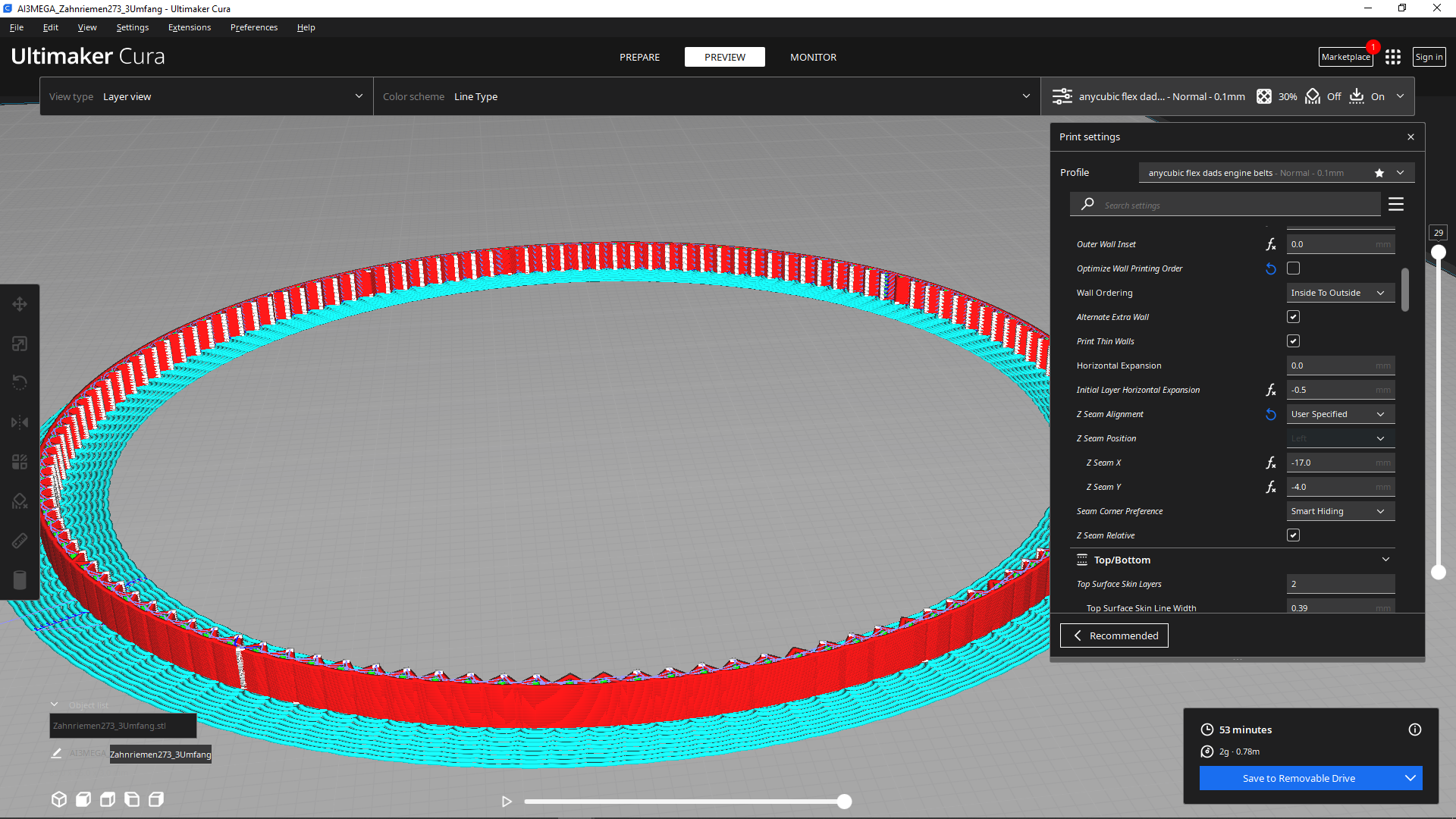Collapse the Top/Bottom settings section
The height and width of the screenshot is (819, 1456).
coord(1385,560)
